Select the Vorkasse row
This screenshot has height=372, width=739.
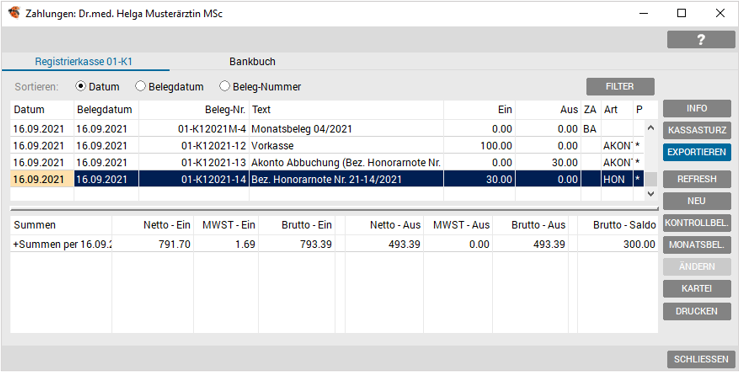click(327, 146)
